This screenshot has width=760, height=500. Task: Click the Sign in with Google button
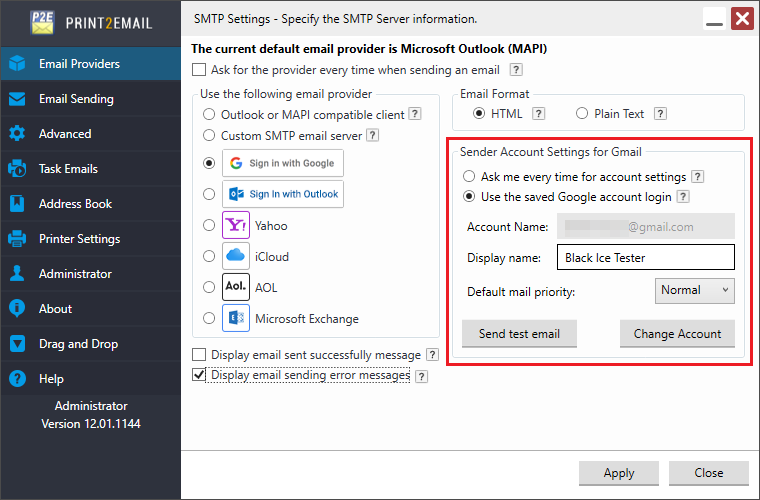283,163
